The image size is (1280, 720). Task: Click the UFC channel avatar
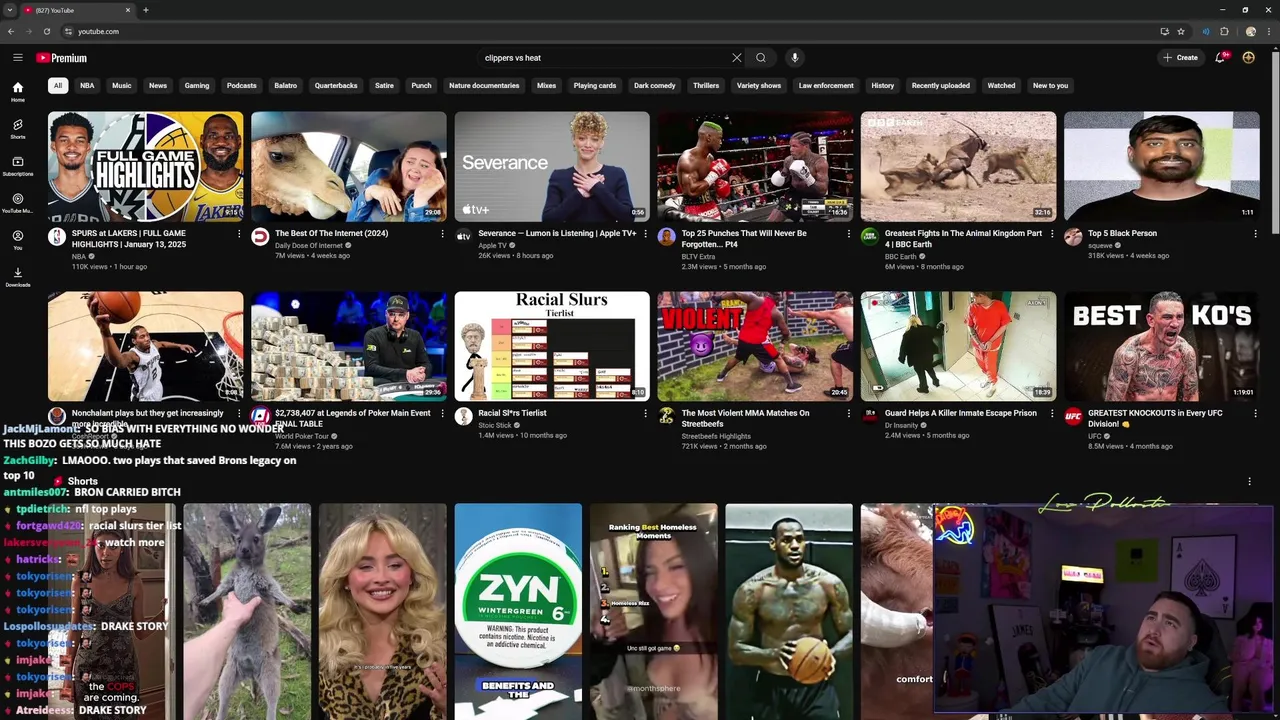tap(1073, 416)
